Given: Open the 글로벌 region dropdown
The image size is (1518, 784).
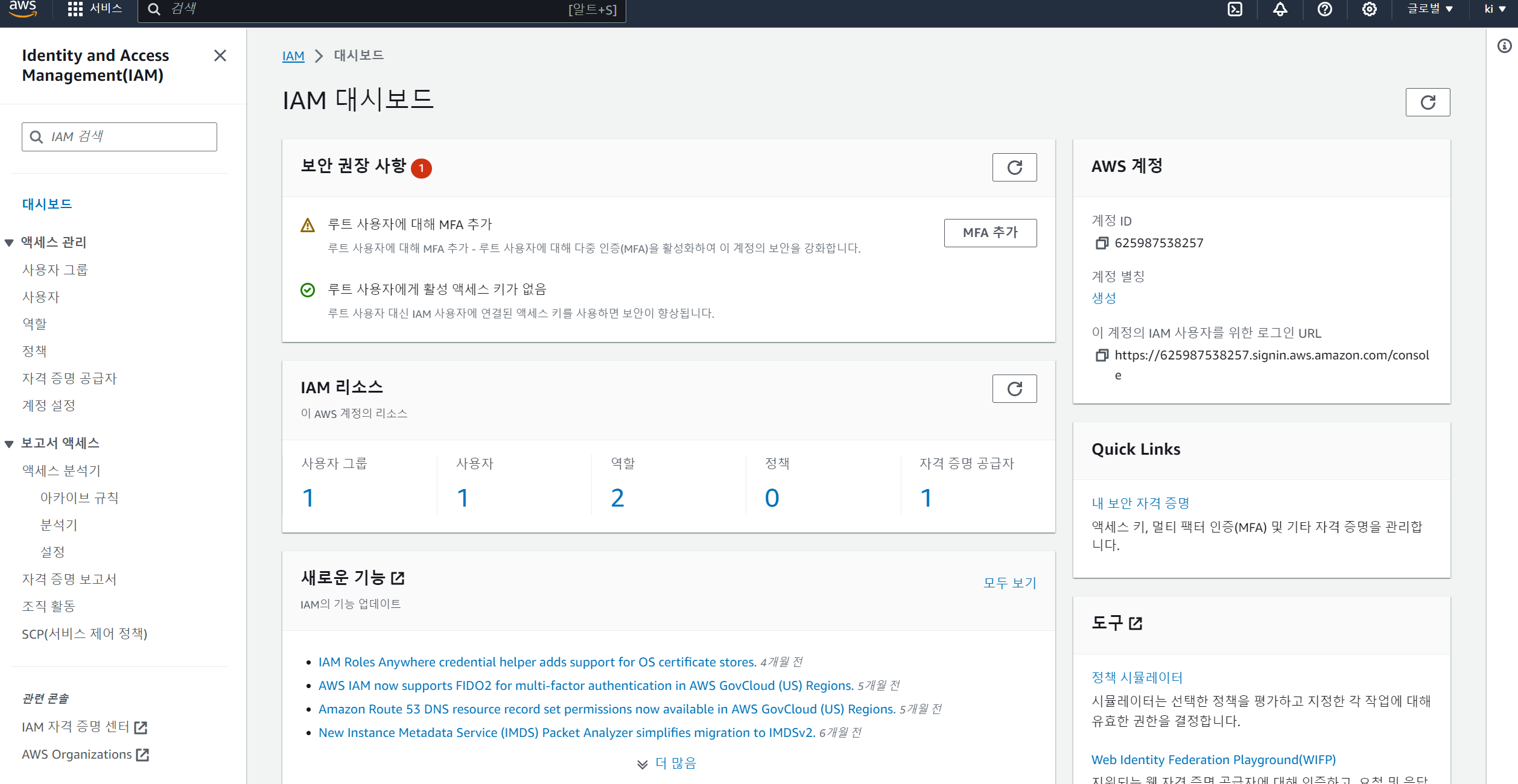Looking at the screenshot, I should 1430,8.
